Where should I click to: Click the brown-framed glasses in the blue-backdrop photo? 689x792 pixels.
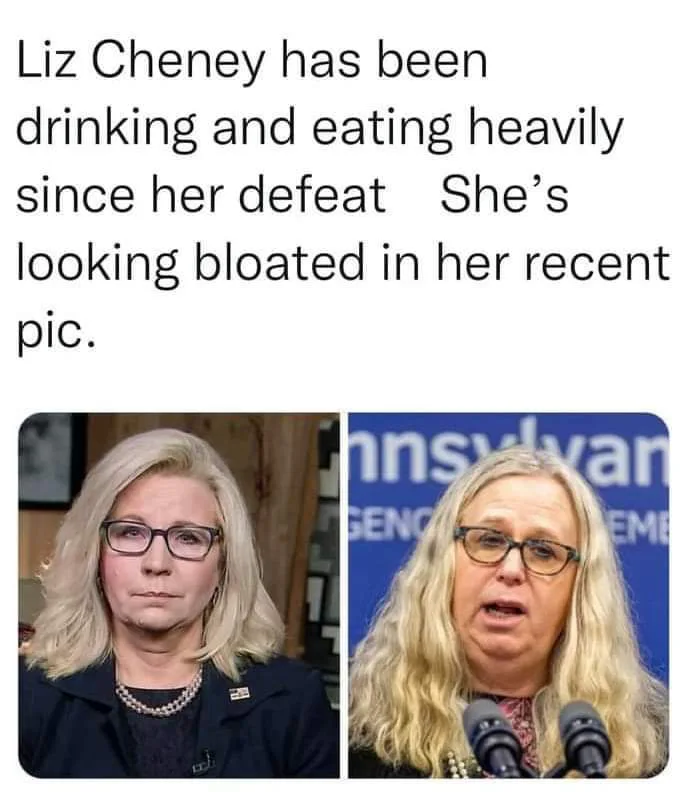pos(517,551)
